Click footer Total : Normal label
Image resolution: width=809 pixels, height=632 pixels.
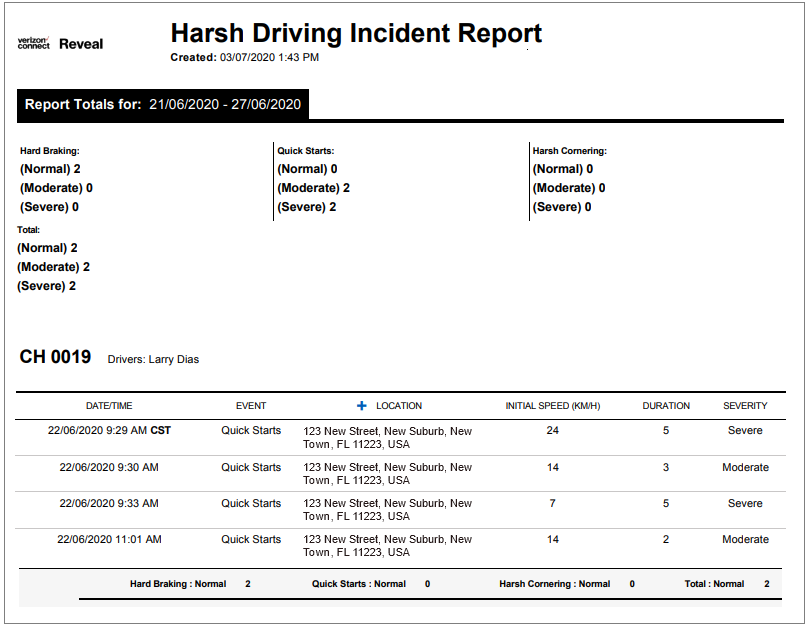pyautogui.click(x=714, y=584)
